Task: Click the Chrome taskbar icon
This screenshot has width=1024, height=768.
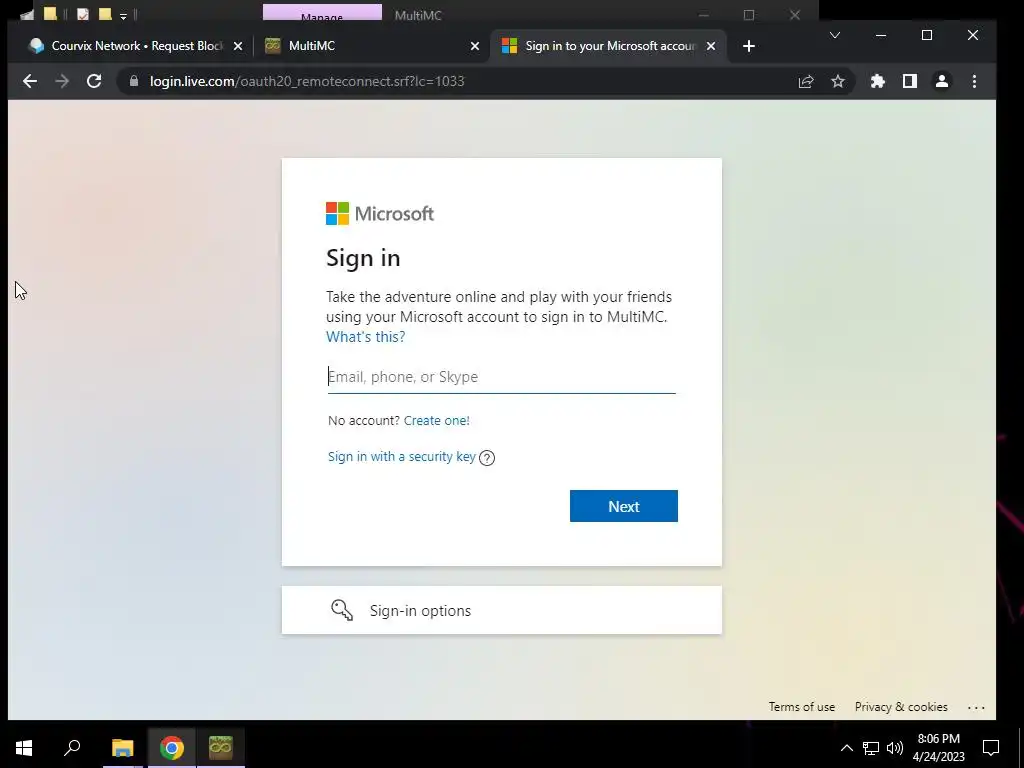Action: click(x=172, y=748)
